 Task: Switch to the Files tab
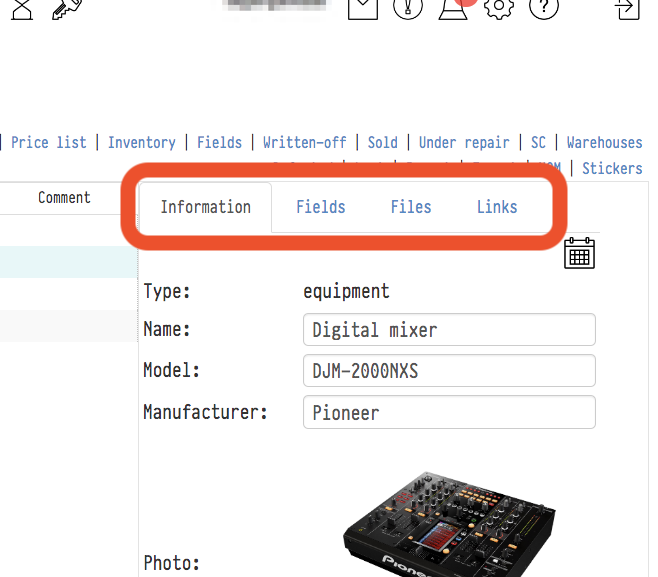410,207
